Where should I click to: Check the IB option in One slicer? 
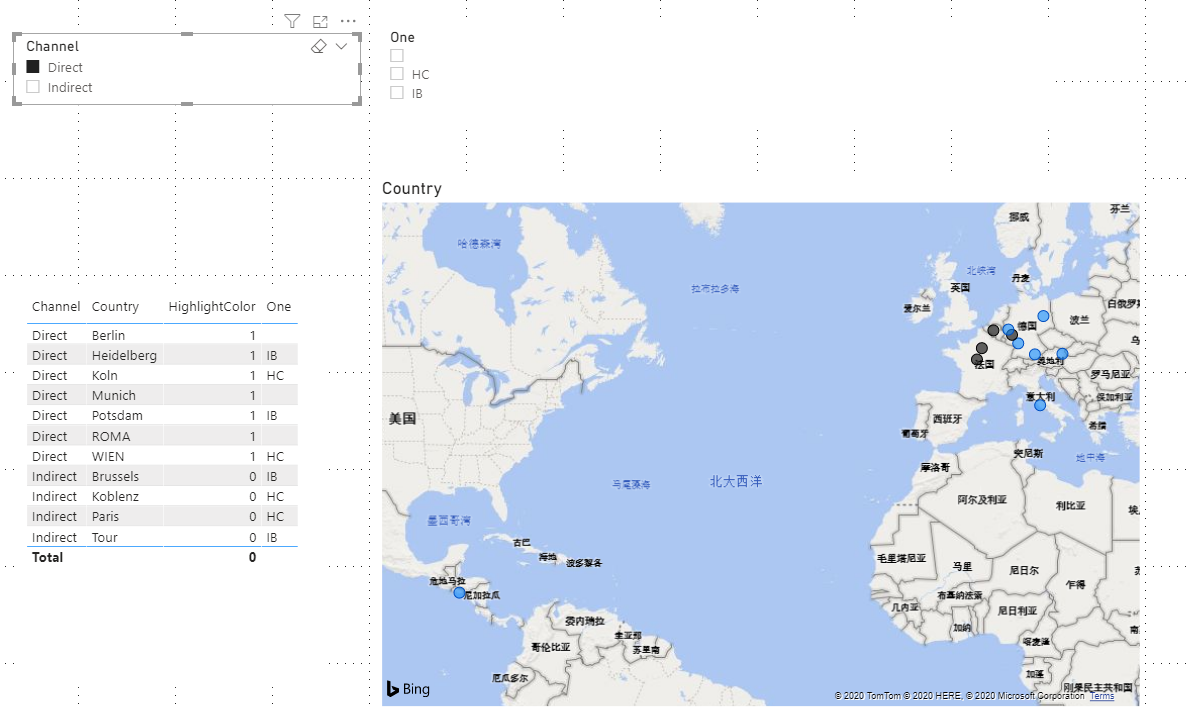pos(397,93)
